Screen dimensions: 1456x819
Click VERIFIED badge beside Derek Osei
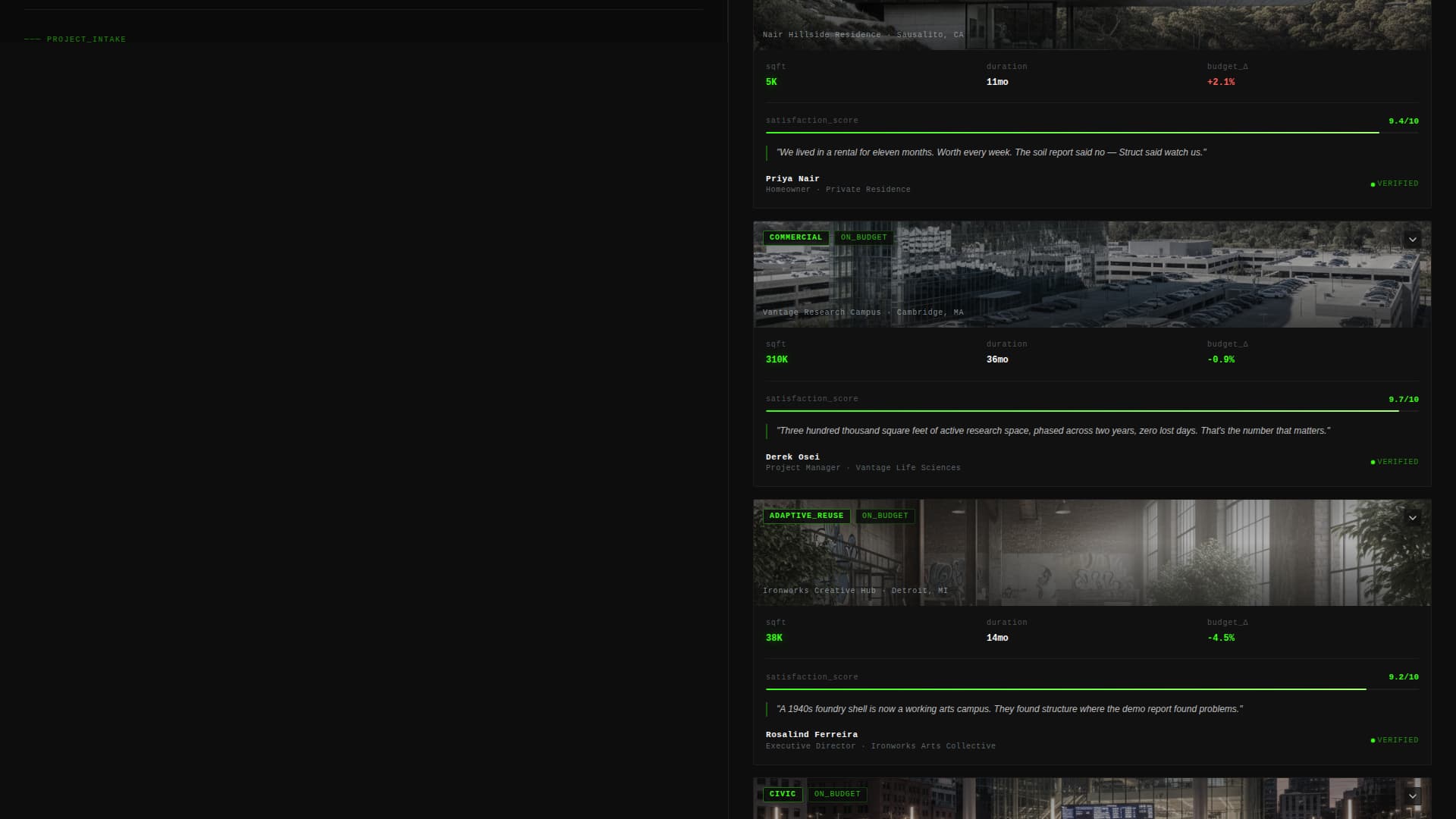(1395, 462)
